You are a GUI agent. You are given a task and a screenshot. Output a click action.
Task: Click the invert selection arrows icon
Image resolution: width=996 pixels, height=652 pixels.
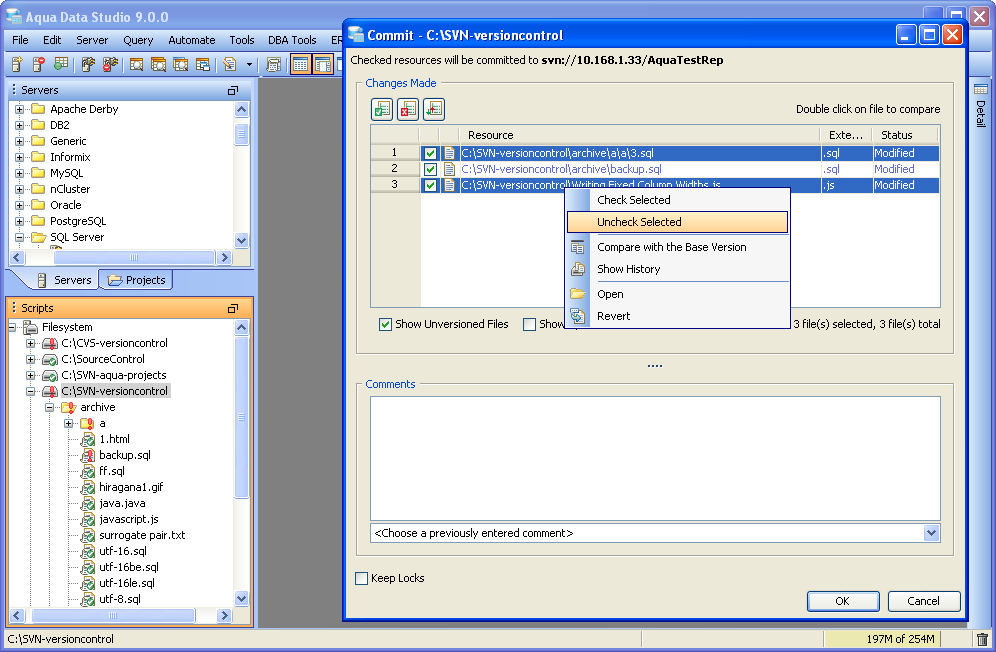coord(434,109)
